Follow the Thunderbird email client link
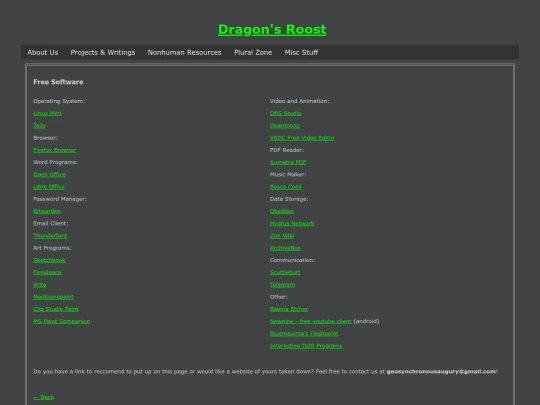 (50, 236)
